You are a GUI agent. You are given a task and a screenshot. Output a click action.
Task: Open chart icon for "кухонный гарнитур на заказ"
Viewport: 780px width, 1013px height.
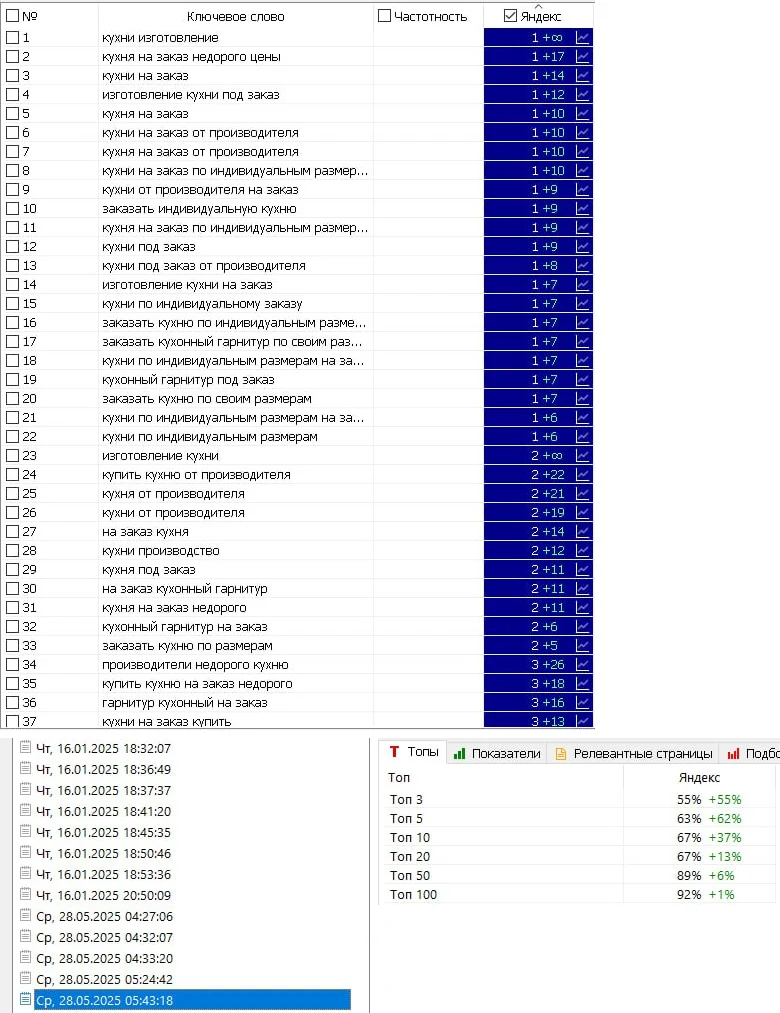[x=582, y=627]
